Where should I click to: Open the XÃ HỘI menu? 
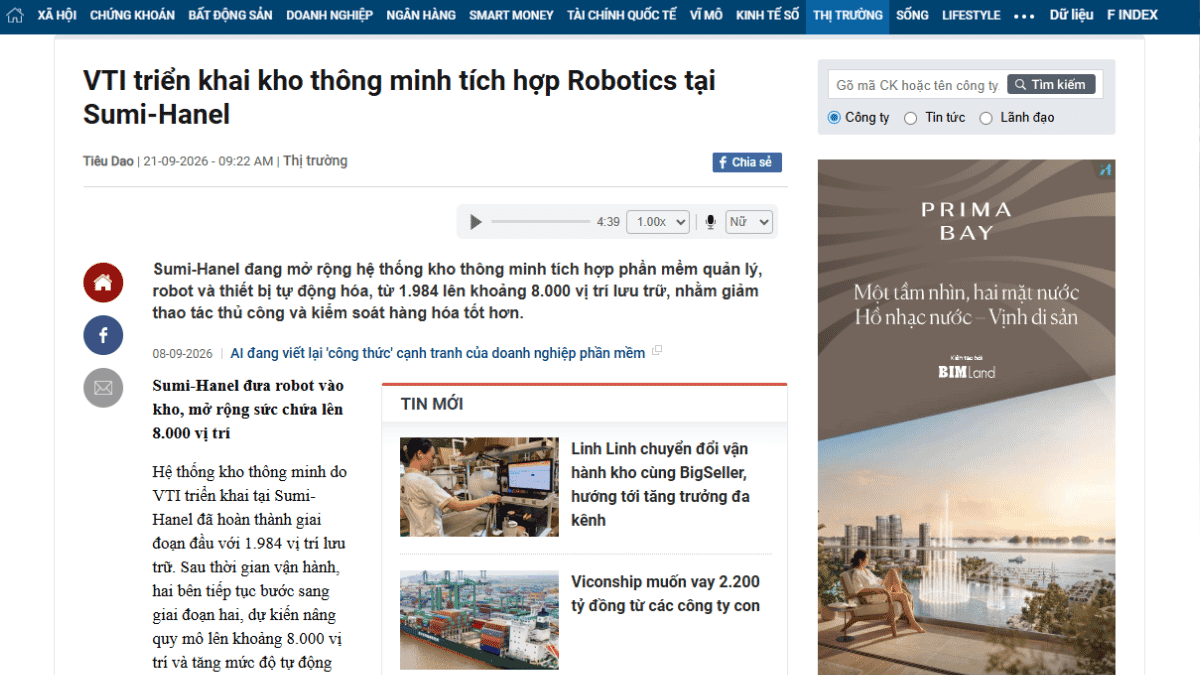58,16
